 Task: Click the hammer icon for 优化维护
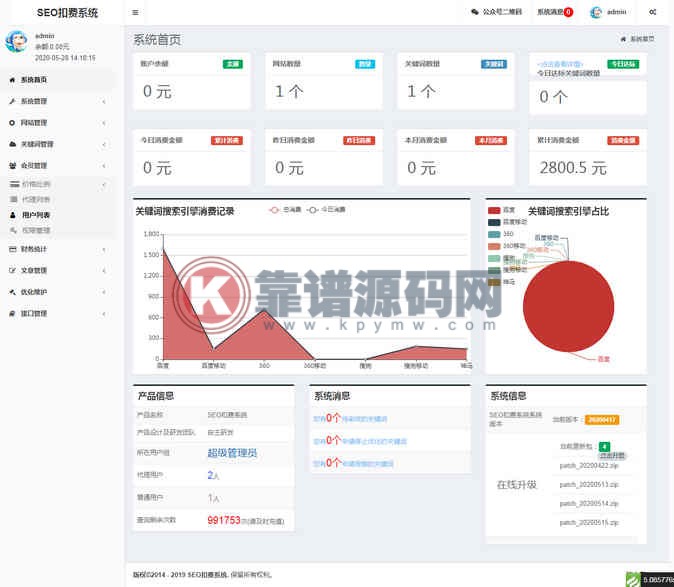[x=12, y=292]
